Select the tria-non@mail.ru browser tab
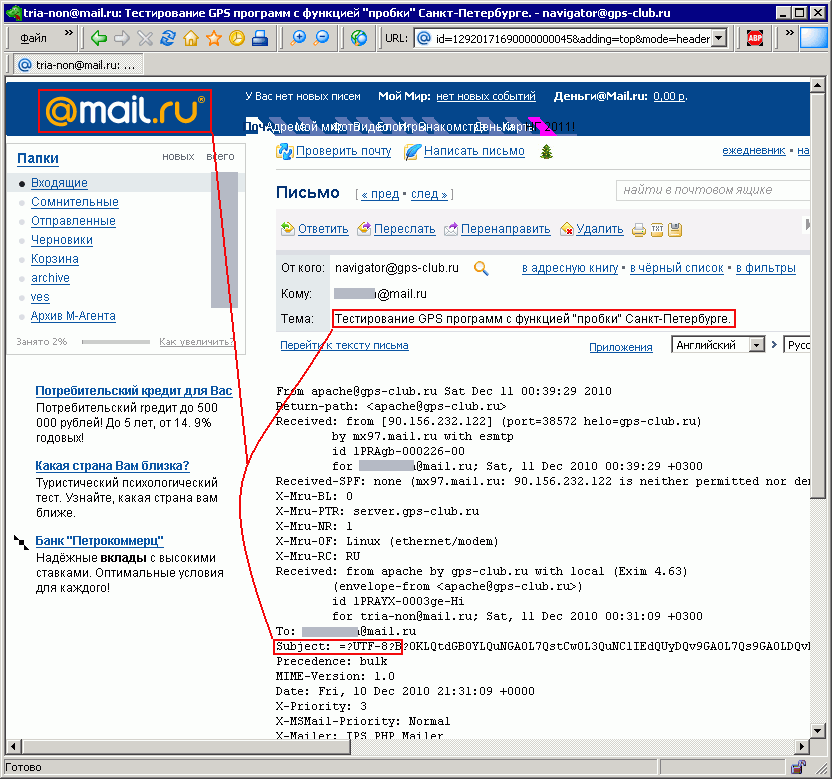Viewport: 832px width, 779px height. click(x=77, y=65)
